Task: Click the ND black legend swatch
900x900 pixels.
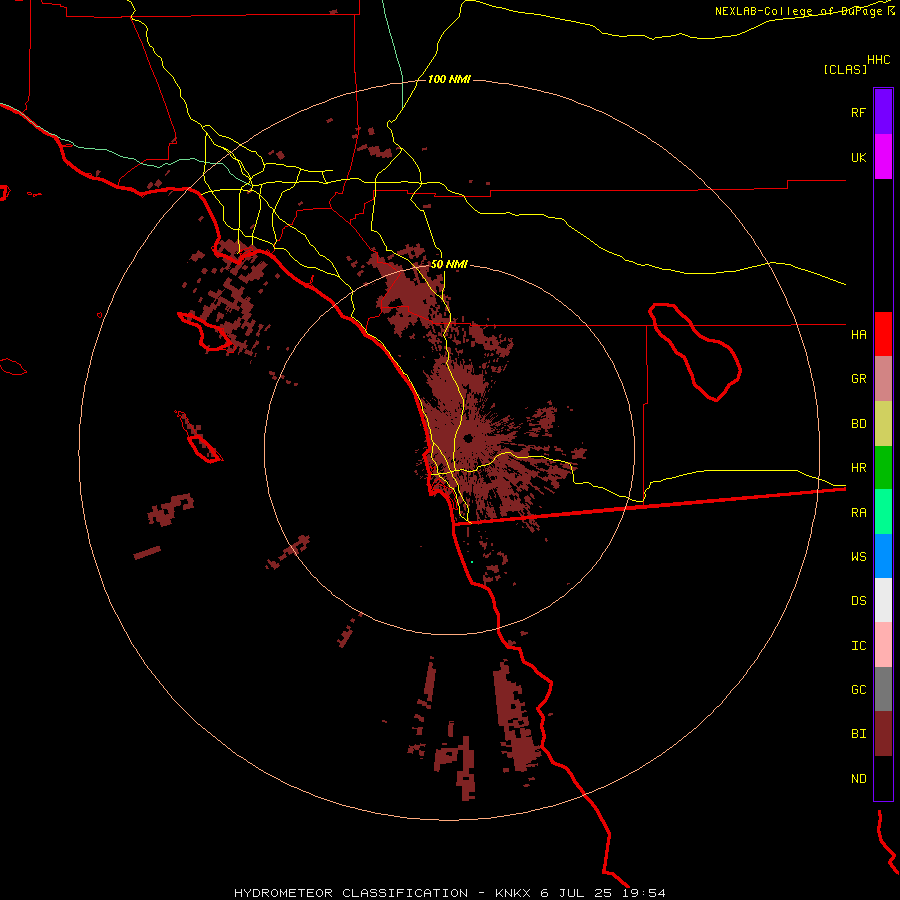Action: (883, 778)
